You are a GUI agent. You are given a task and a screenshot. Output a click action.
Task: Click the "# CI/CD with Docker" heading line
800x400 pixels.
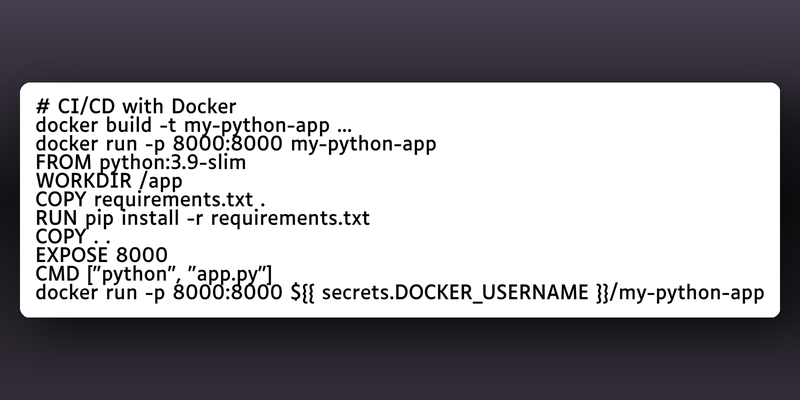pos(136,107)
